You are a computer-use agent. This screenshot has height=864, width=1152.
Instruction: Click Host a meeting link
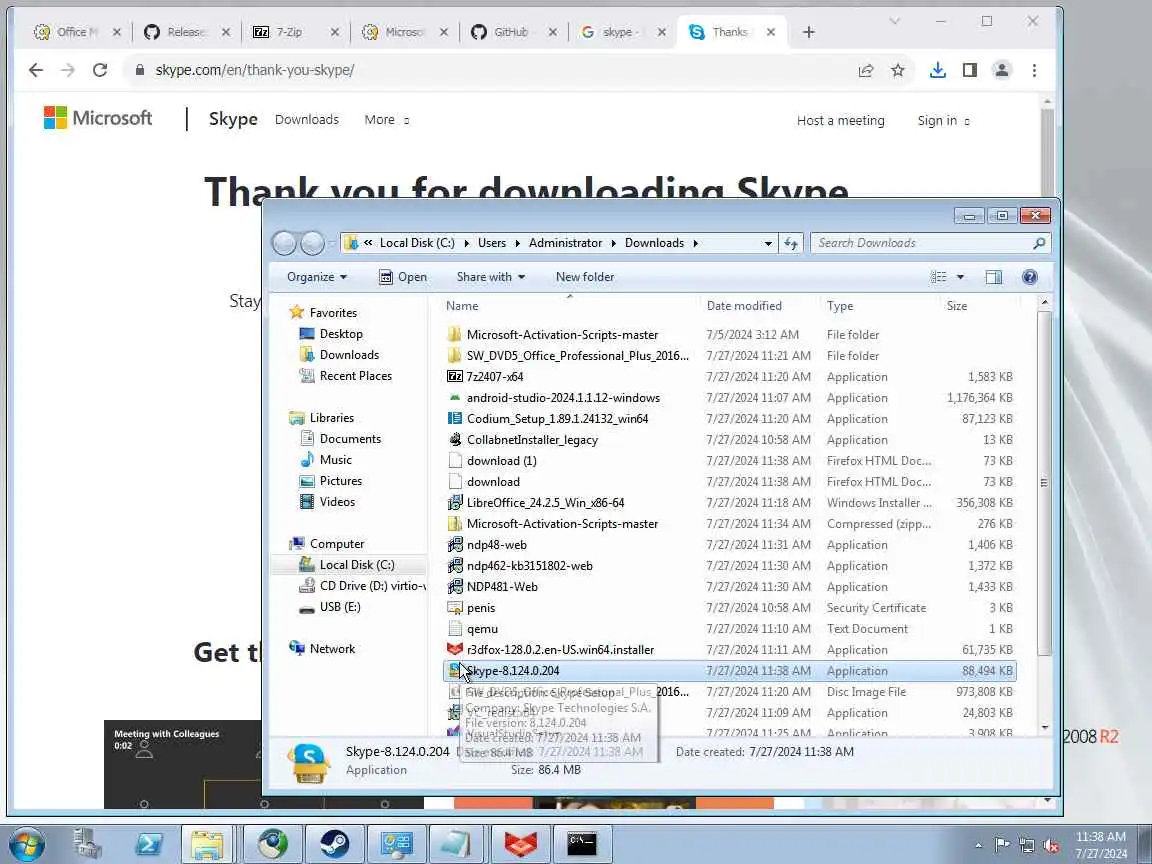pos(840,120)
